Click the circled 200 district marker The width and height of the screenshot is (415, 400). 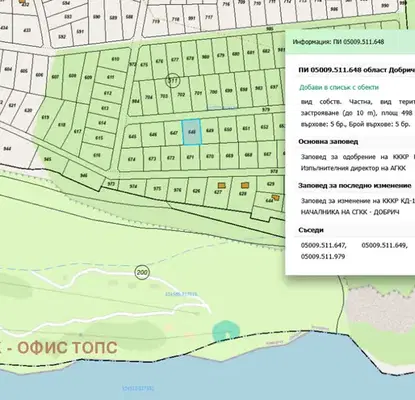click(142, 273)
